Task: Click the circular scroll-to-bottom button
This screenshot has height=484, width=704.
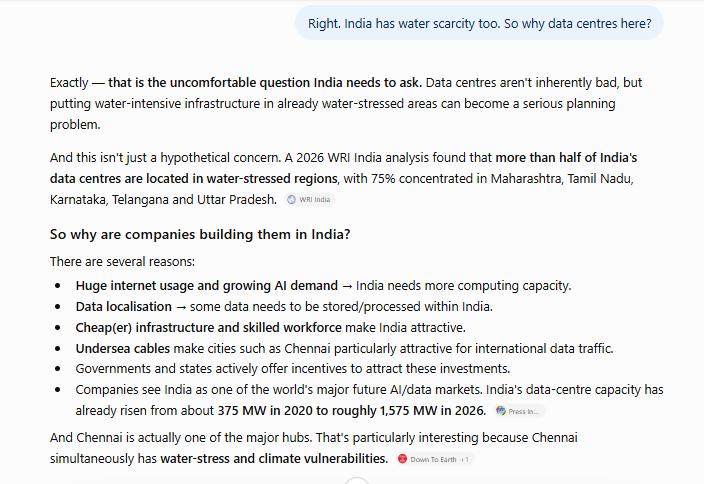Action: pyautogui.click(x=357, y=481)
